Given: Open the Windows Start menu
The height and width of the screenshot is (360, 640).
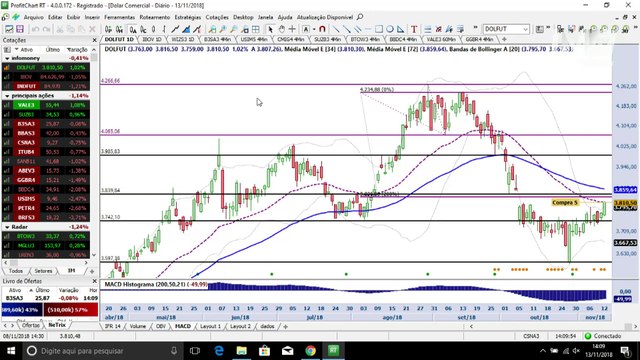Looking at the screenshot, I should [11, 351].
